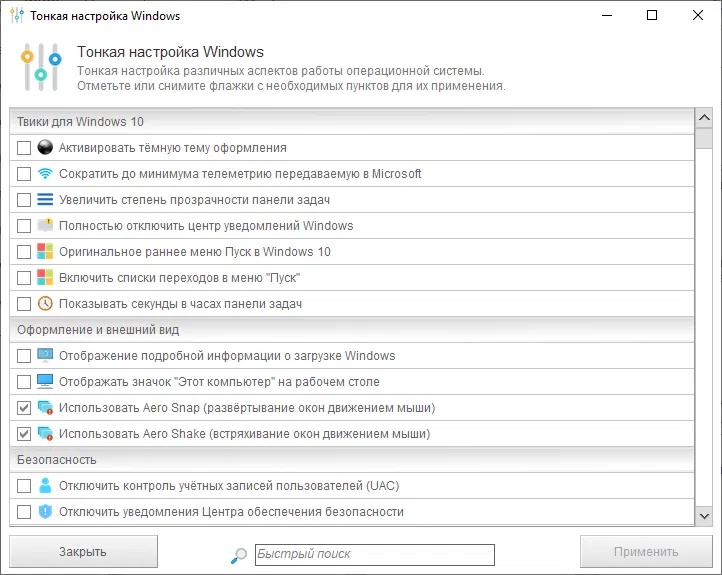The height and width of the screenshot is (575, 722).
Task: Close the window with the X button
Action: tap(698, 15)
